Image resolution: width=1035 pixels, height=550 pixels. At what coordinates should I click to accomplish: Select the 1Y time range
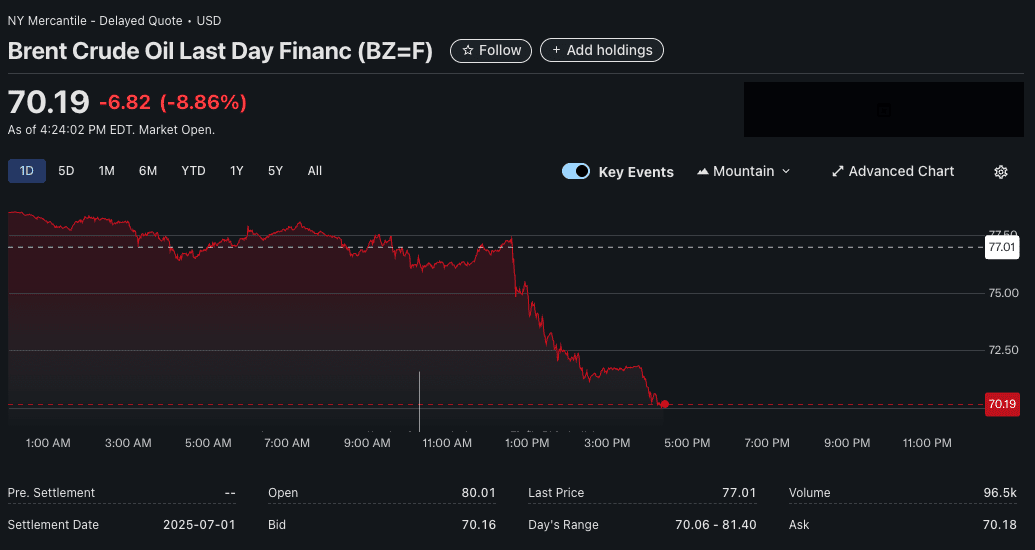coord(237,171)
